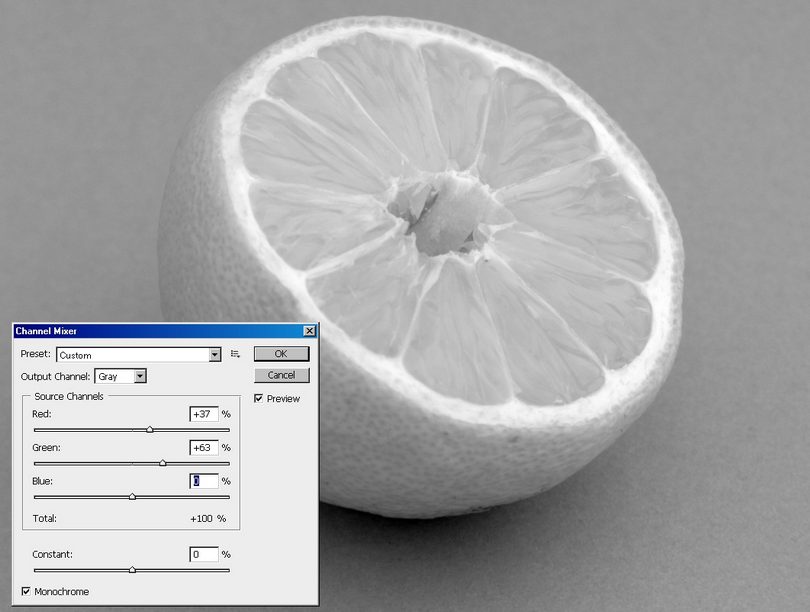
Task: Click the Green channel slider handle
Action: pos(163,463)
